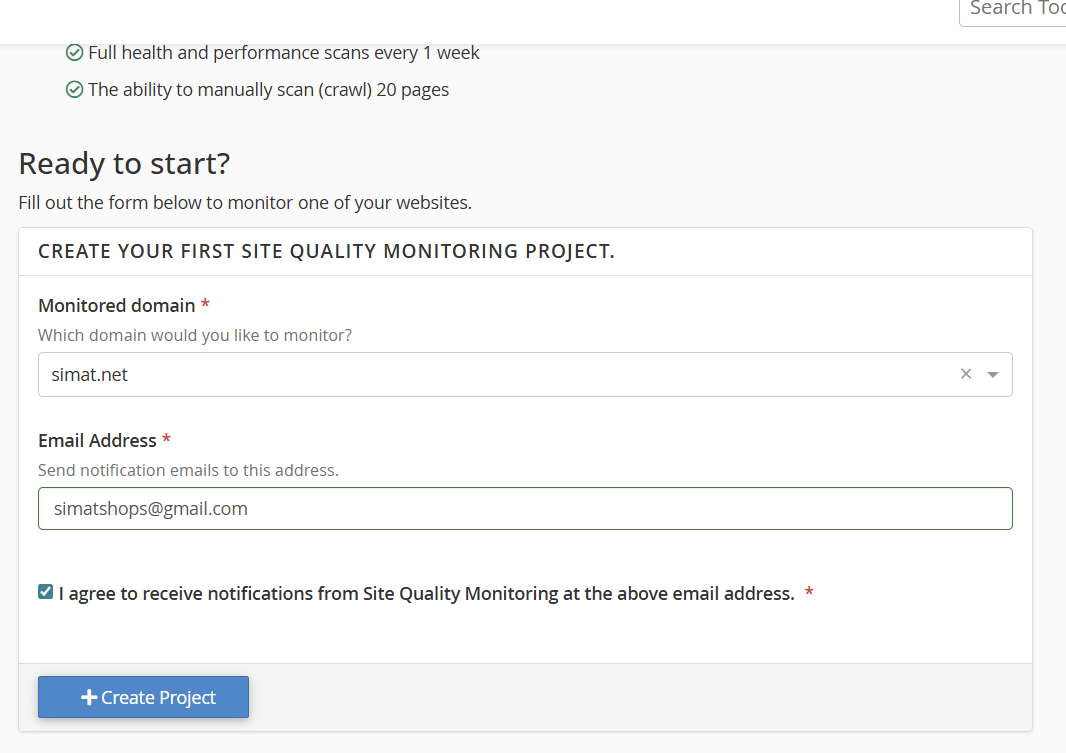Click the Email Address input field
The width and height of the screenshot is (1066, 753).
point(525,509)
